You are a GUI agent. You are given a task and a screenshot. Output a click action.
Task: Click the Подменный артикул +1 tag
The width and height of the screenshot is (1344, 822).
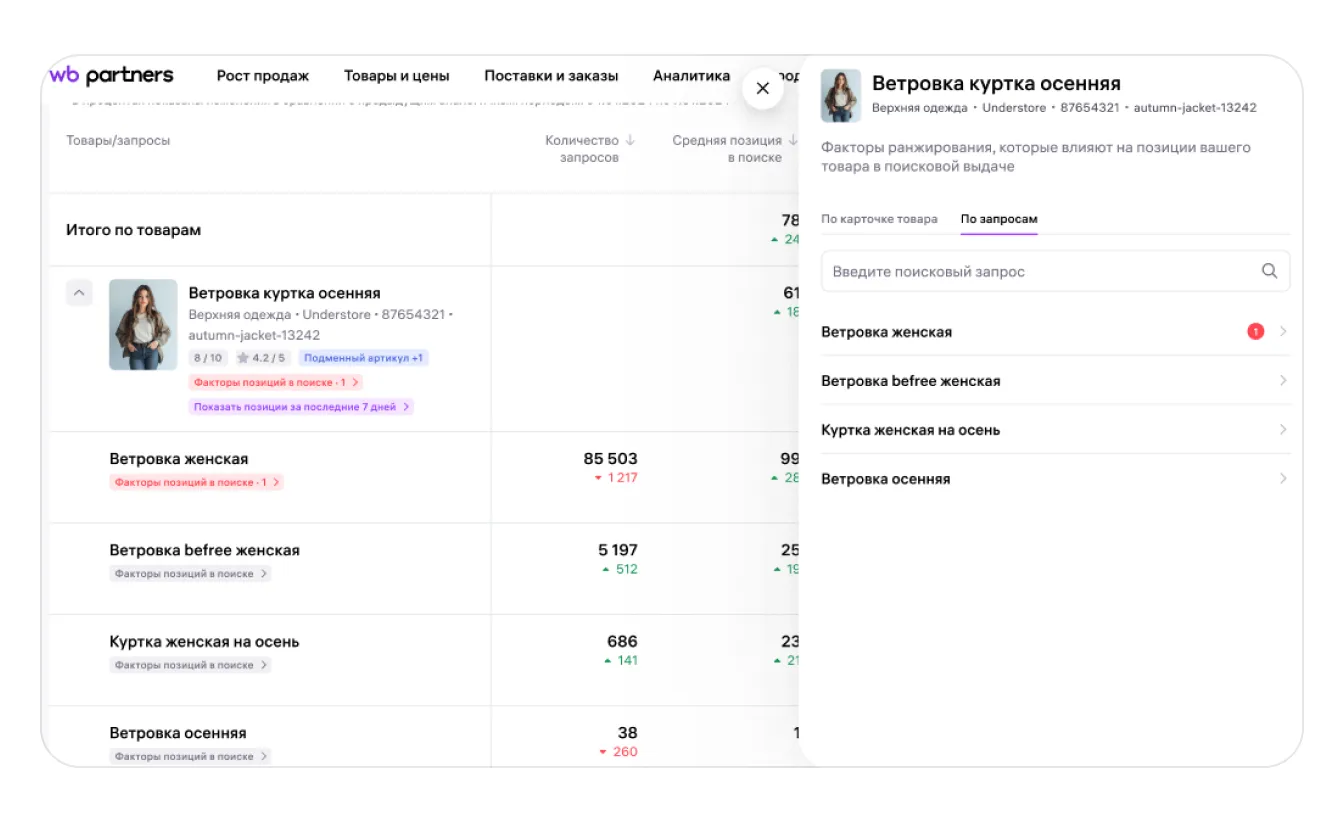[363, 358]
